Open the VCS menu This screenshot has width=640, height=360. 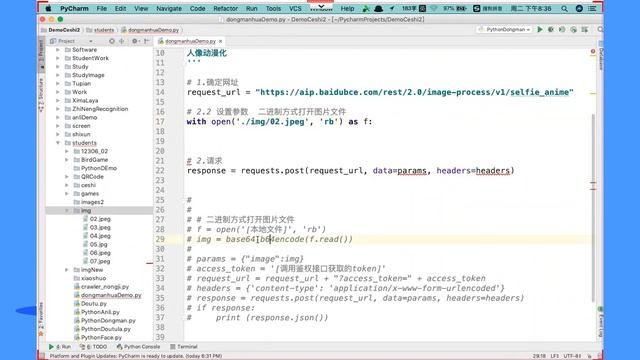click(295, 8)
